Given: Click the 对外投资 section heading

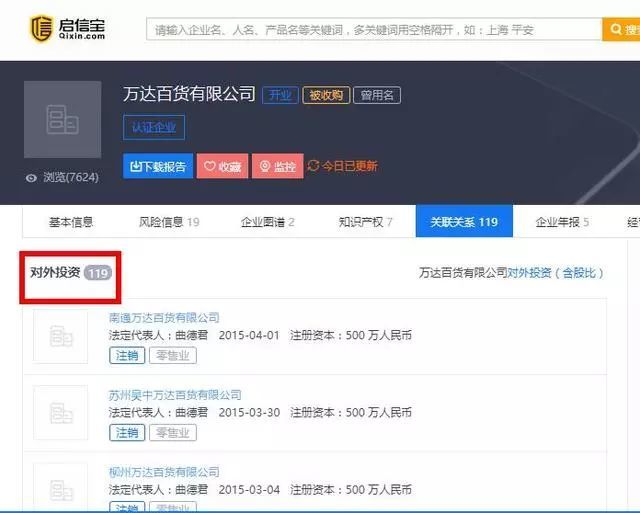Looking at the screenshot, I should pyautogui.click(x=55, y=272).
